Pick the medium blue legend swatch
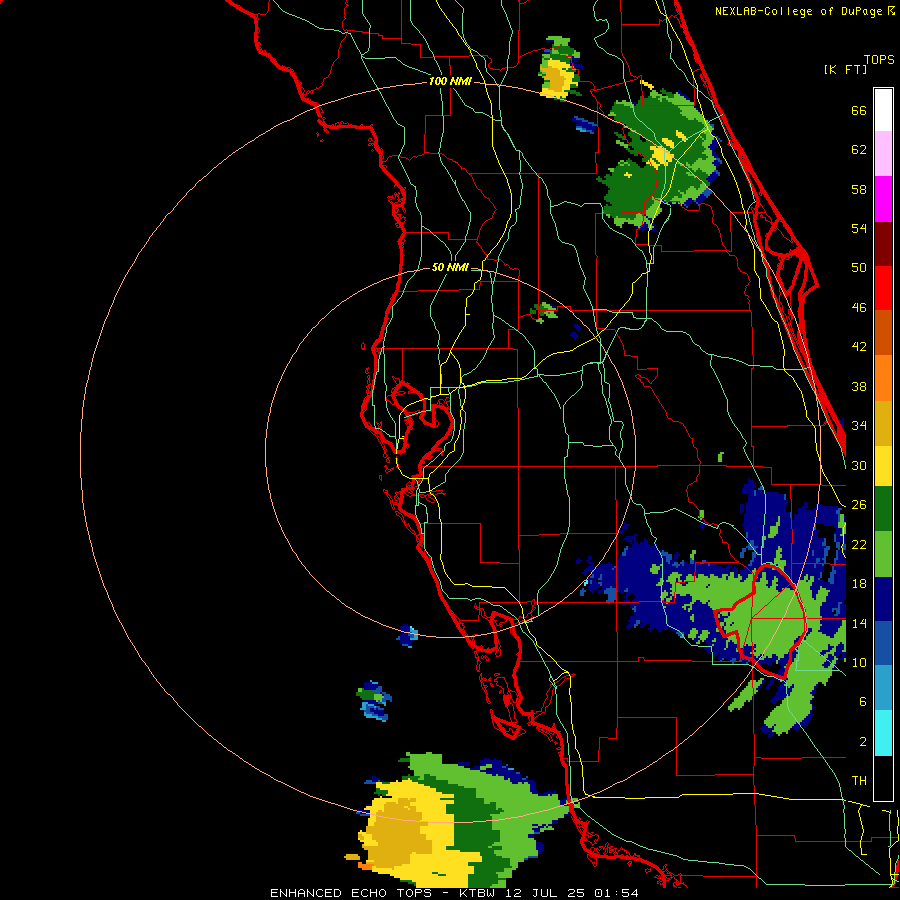Screen dimensions: 900x900 (883, 643)
